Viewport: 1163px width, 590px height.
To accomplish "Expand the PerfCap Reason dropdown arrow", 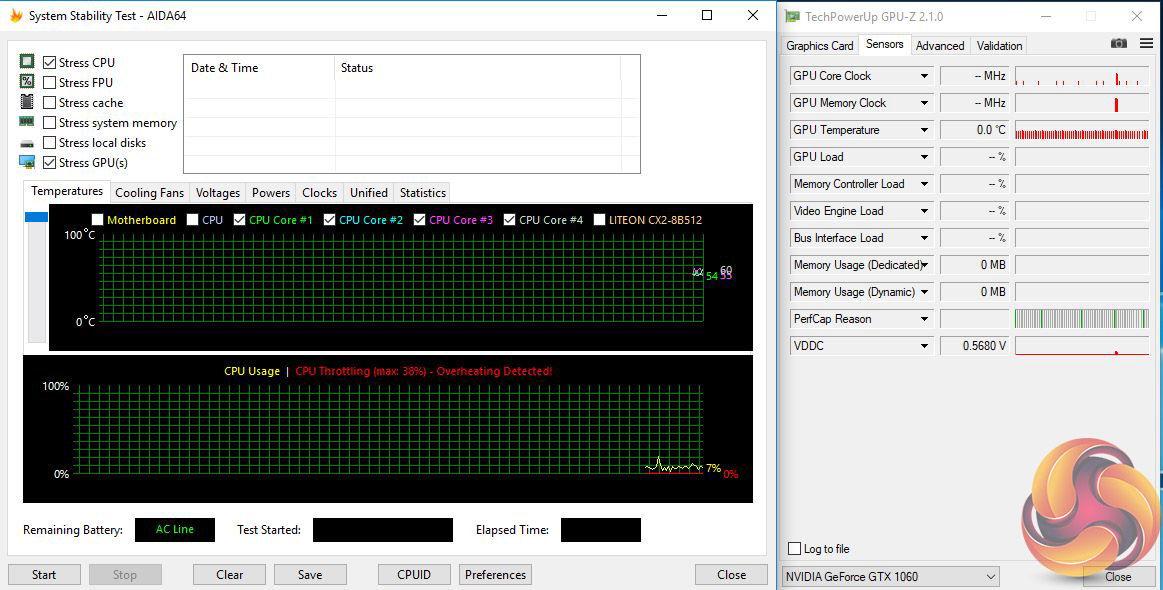I will [925, 319].
